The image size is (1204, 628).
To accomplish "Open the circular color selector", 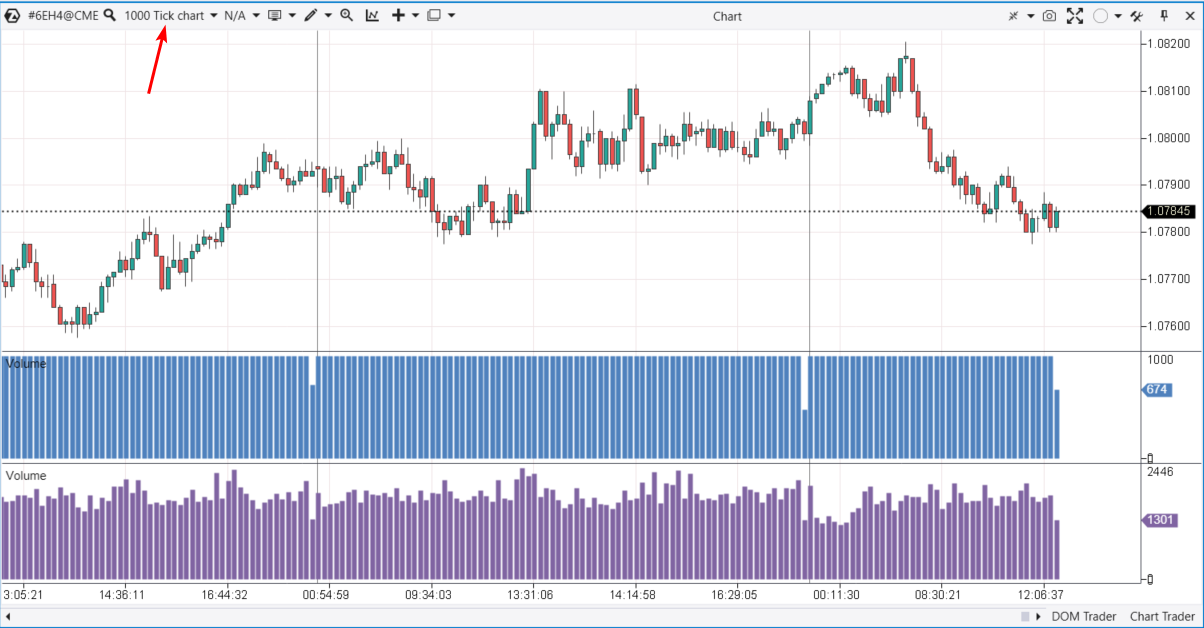I will pyautogui.click(x=1100, y=16).
